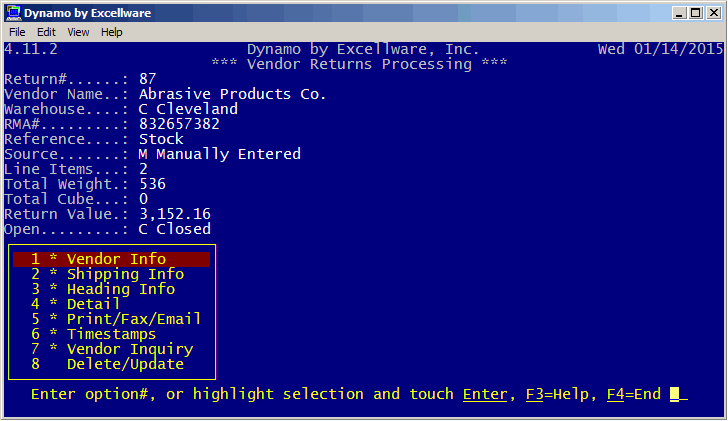Click the Return# value 87
Screen dimensions: 728x421
[148, 79]
